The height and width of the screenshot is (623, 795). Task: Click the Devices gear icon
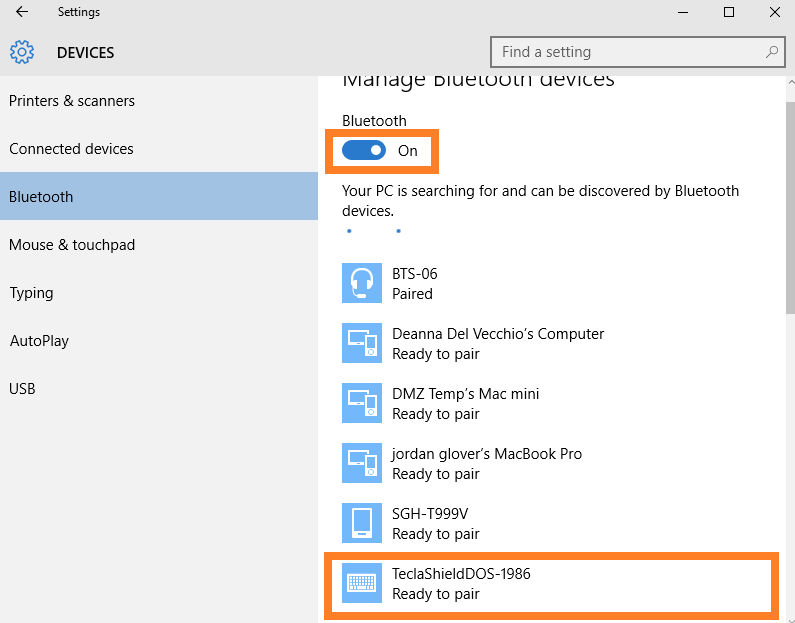pos(22,52)
